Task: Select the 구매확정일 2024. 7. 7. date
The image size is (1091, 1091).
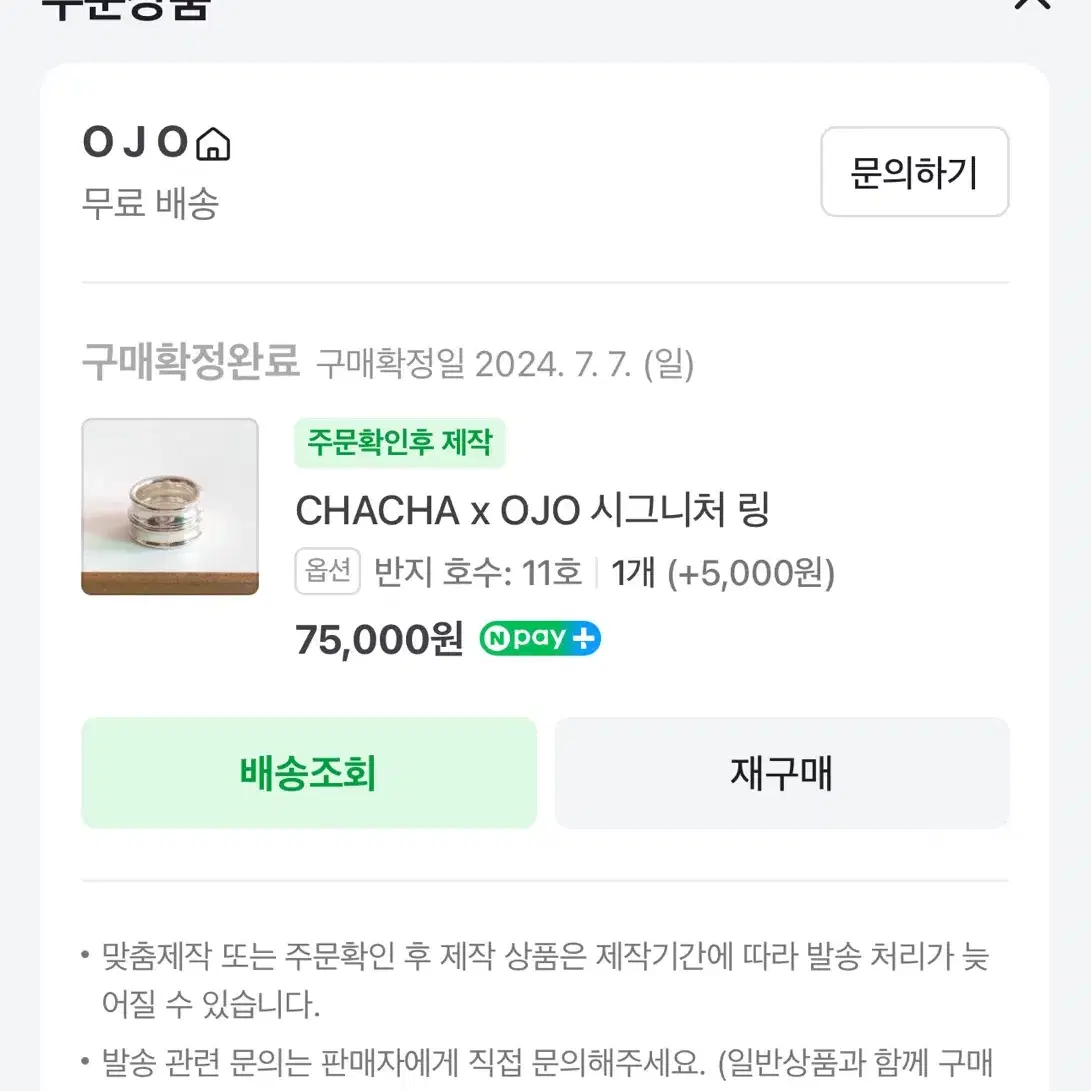Action: (505, 364)
